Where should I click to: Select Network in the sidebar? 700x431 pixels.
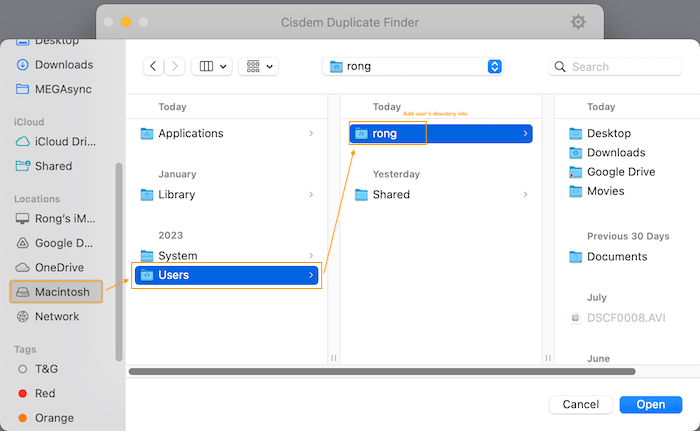click(x=56, y=316)
